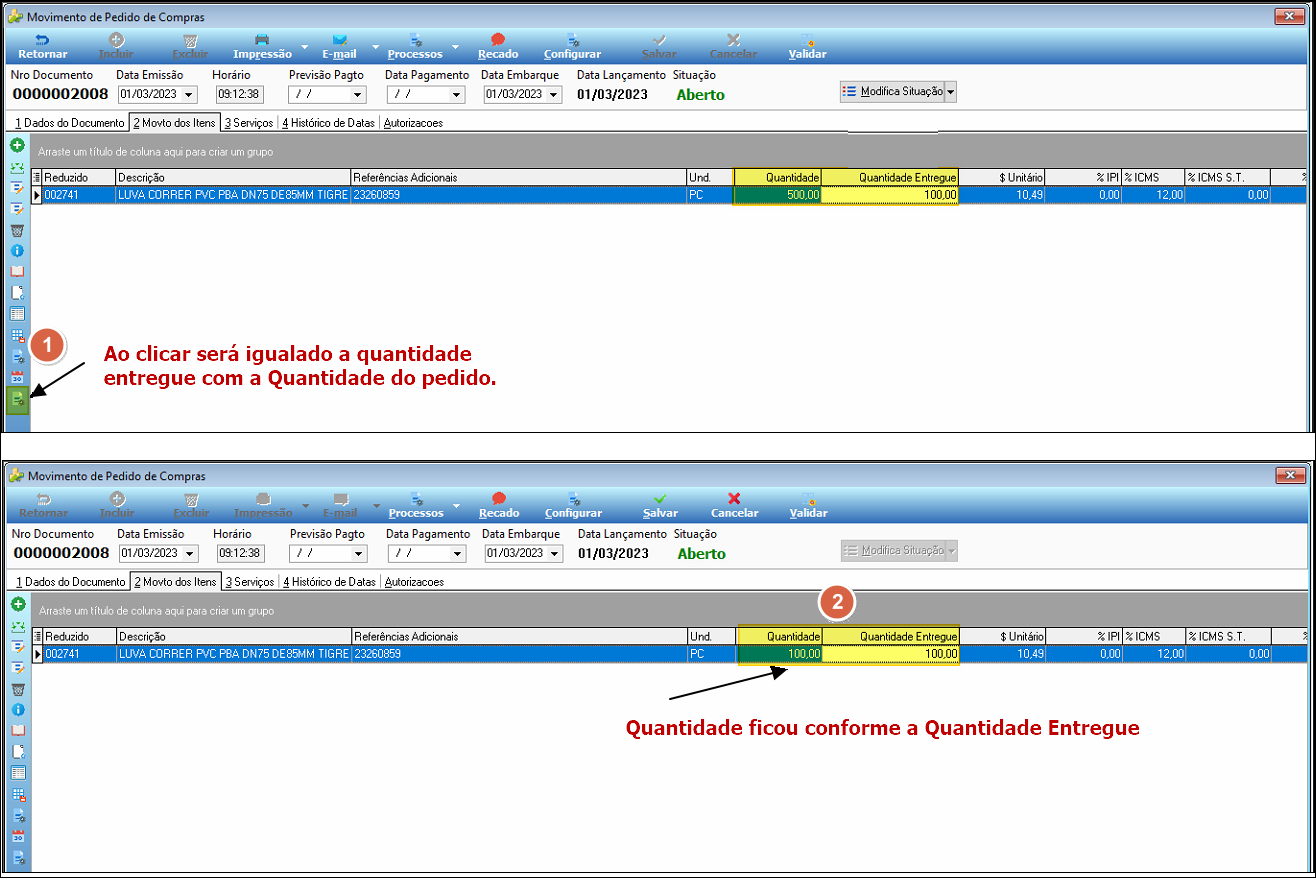Click the Descrição column header in the lower window

point(233,636)
